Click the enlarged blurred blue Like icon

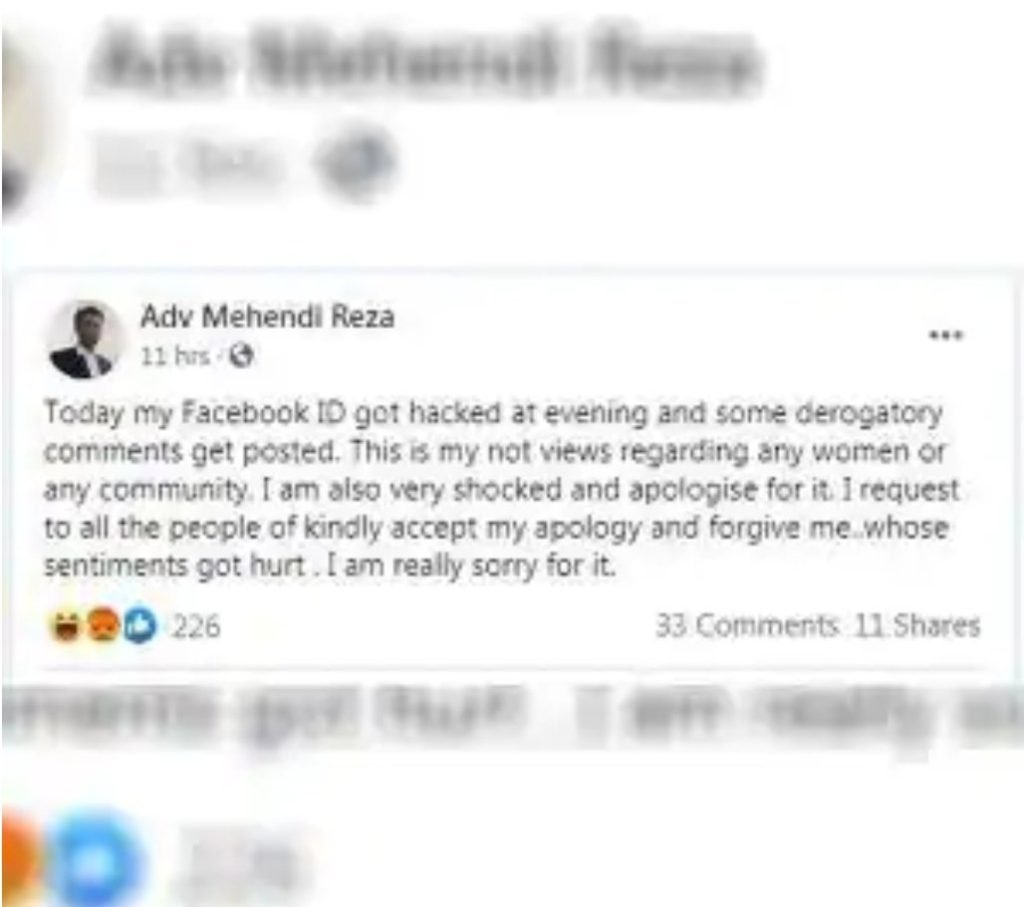98,857
